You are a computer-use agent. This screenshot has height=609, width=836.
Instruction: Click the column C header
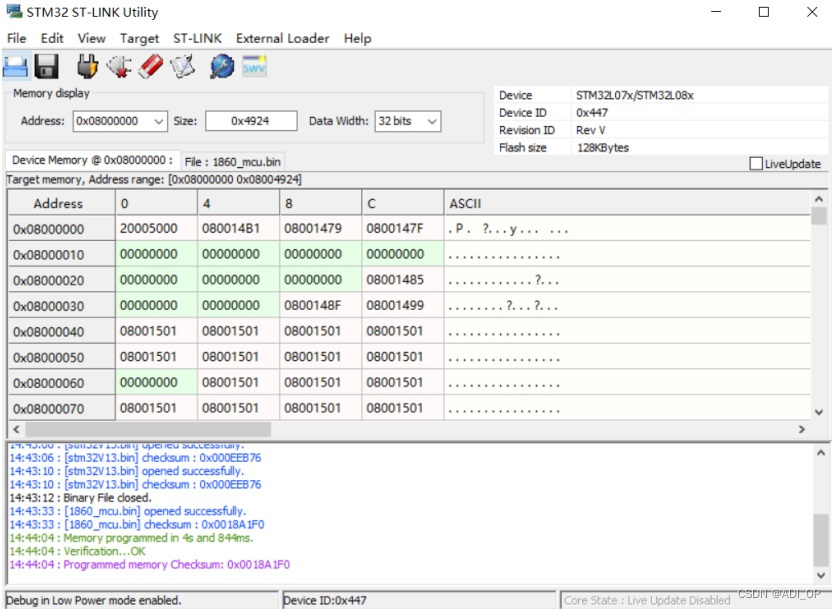point(403,203)
